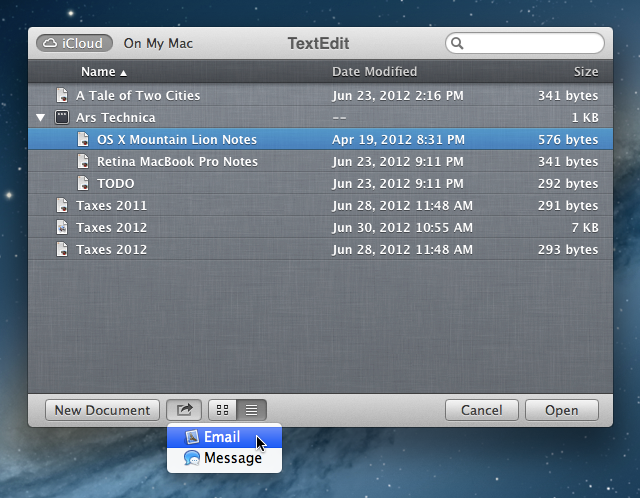Switch to On My Mac tab
The width and height of the screenshot is (640, 498).
coord(158,43)
